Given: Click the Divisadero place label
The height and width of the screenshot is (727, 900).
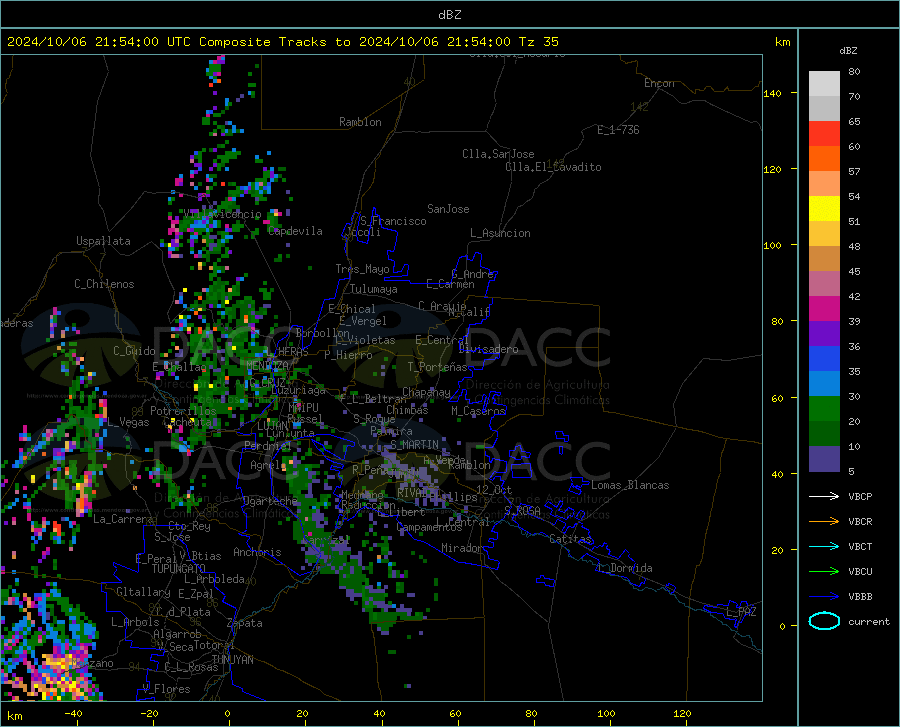Looking at the screenshot, I should tap(488, 349).
